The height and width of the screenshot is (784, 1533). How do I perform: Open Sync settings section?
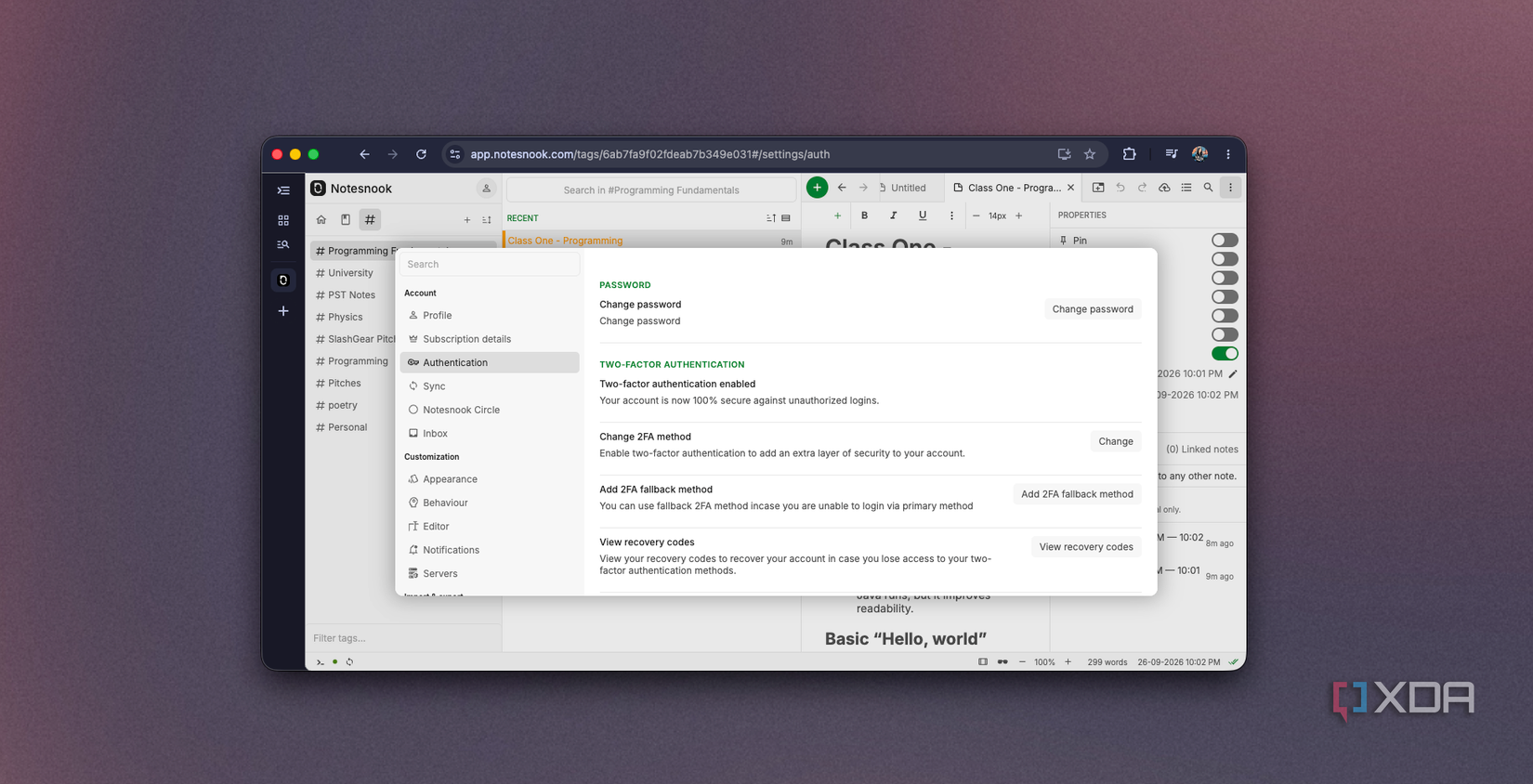(x=490, y=386)
